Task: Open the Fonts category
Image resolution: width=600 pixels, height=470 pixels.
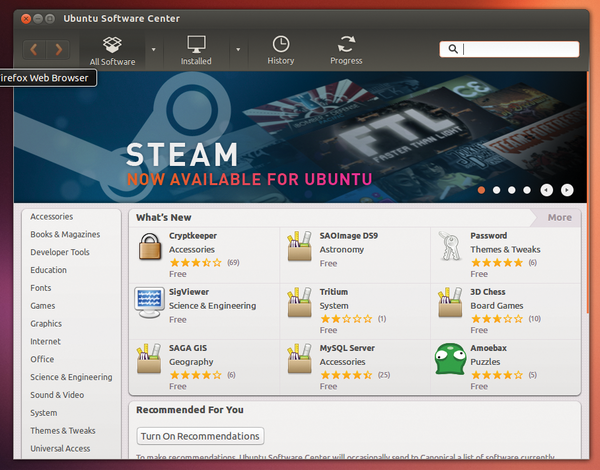Action: [41, 288]
